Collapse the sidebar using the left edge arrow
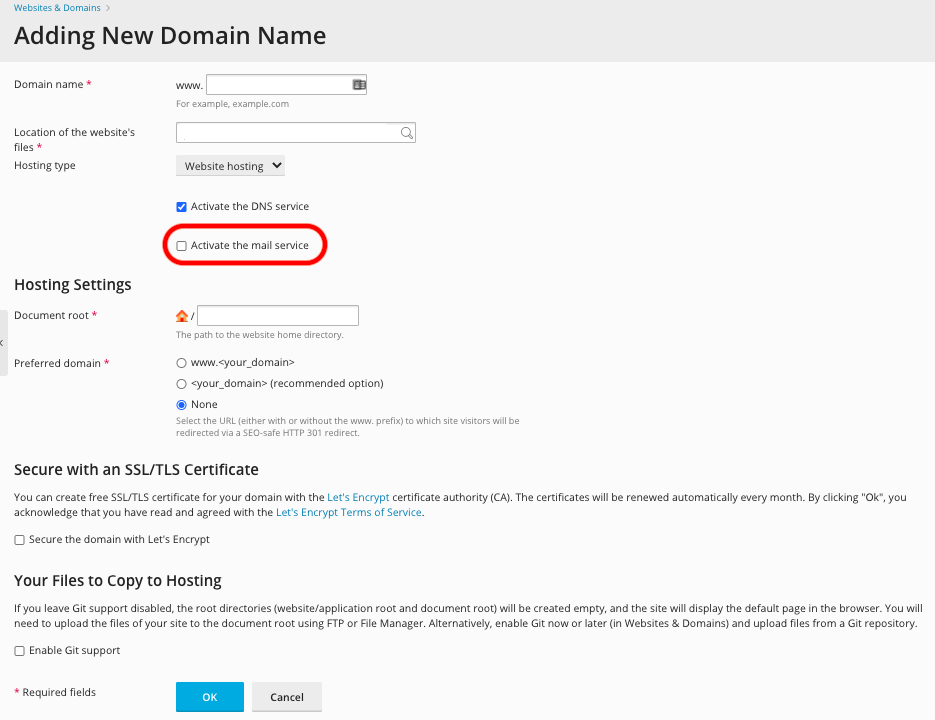This screenshot has height=720, width=935. click(3, 343)
